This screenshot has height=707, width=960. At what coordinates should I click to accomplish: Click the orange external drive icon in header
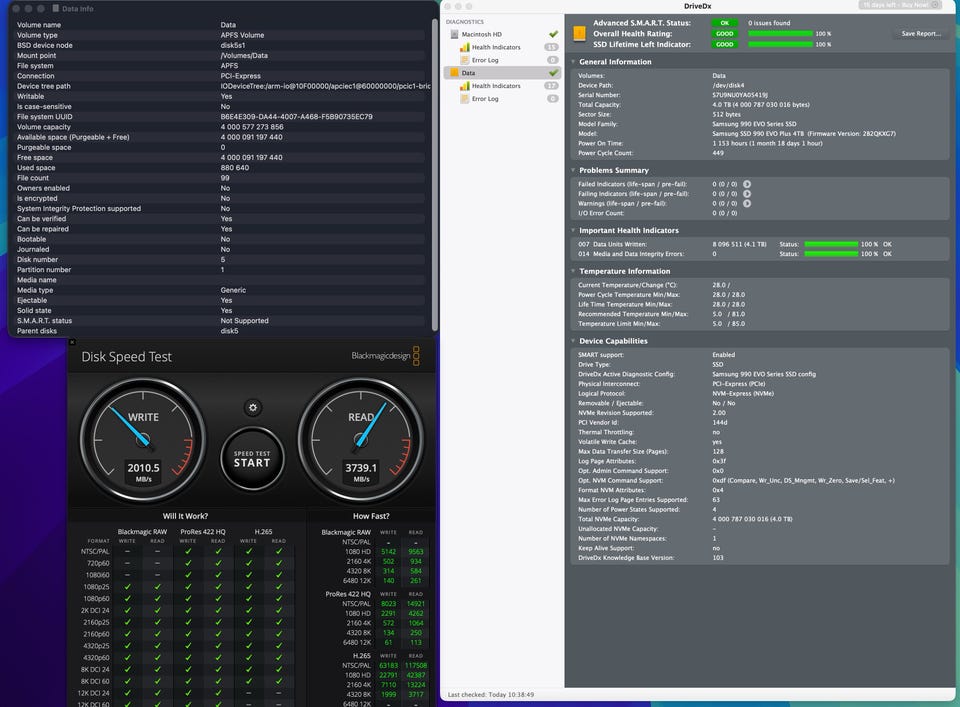[579, 34]
